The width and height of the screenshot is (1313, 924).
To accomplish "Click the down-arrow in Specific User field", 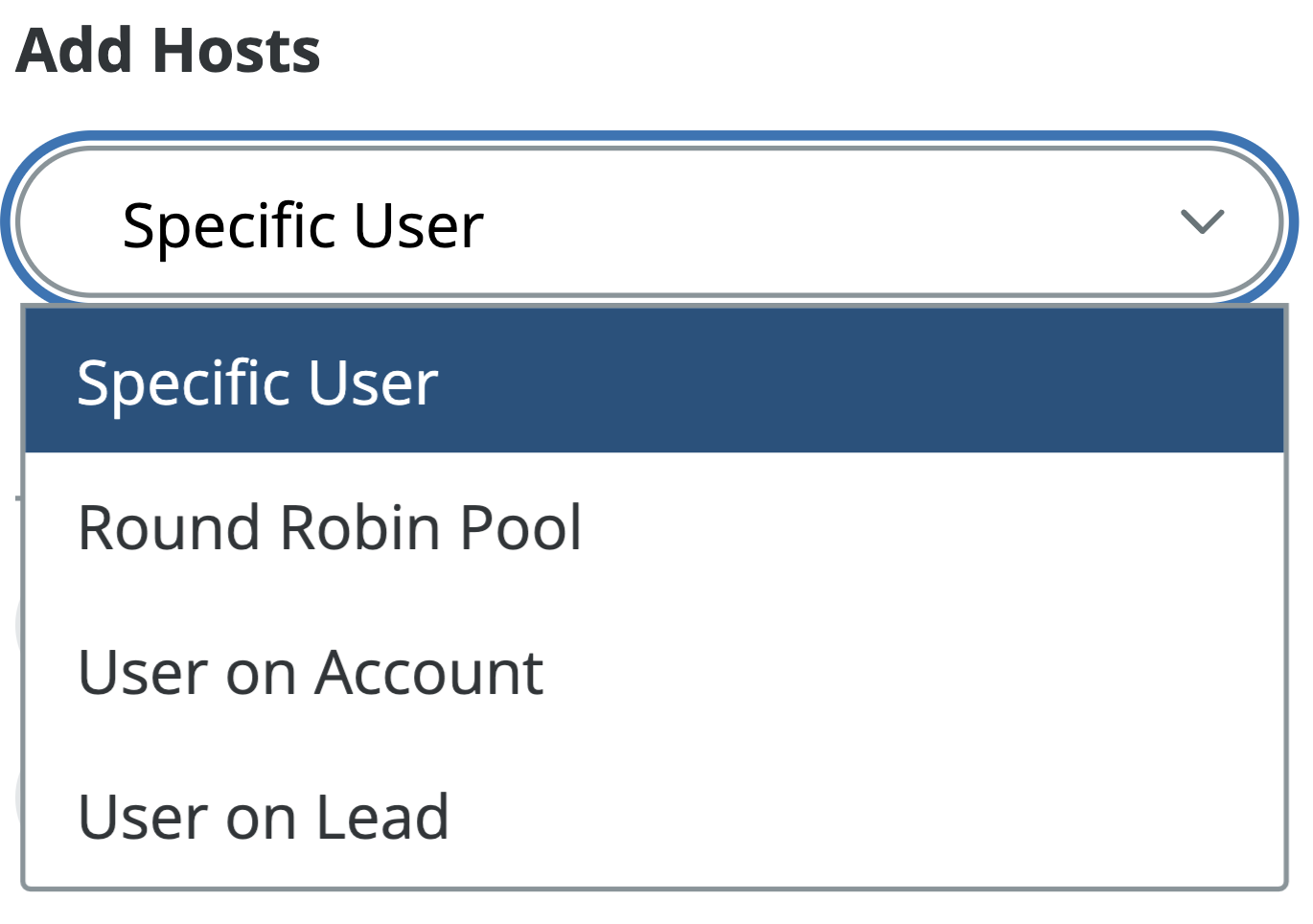I will click(x=1202, y=221).
